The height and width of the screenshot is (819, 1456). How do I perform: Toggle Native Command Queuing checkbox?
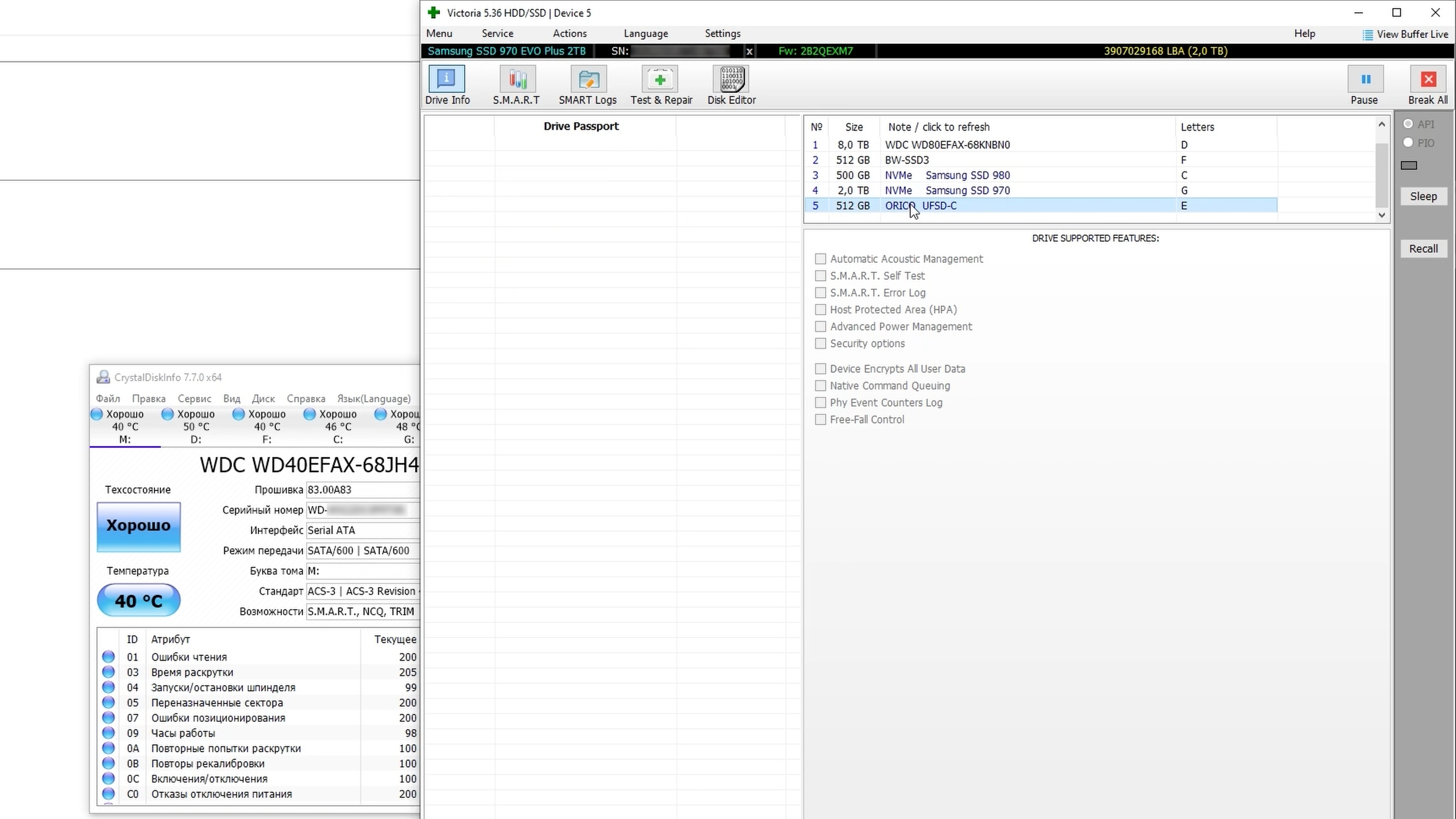click(820, 386)
